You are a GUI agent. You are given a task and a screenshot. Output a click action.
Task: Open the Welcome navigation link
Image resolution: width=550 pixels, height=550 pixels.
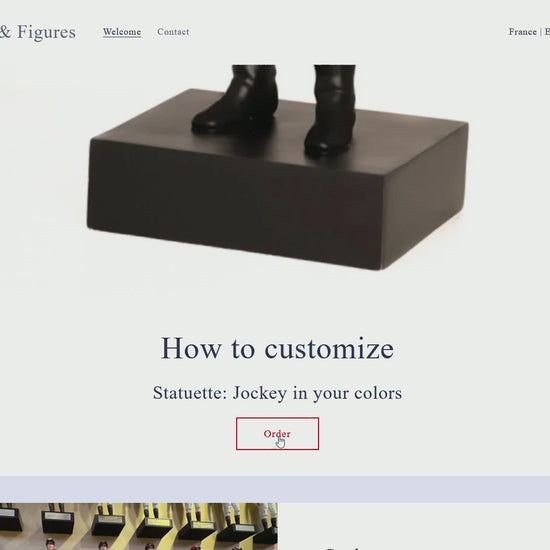(122, 32)
